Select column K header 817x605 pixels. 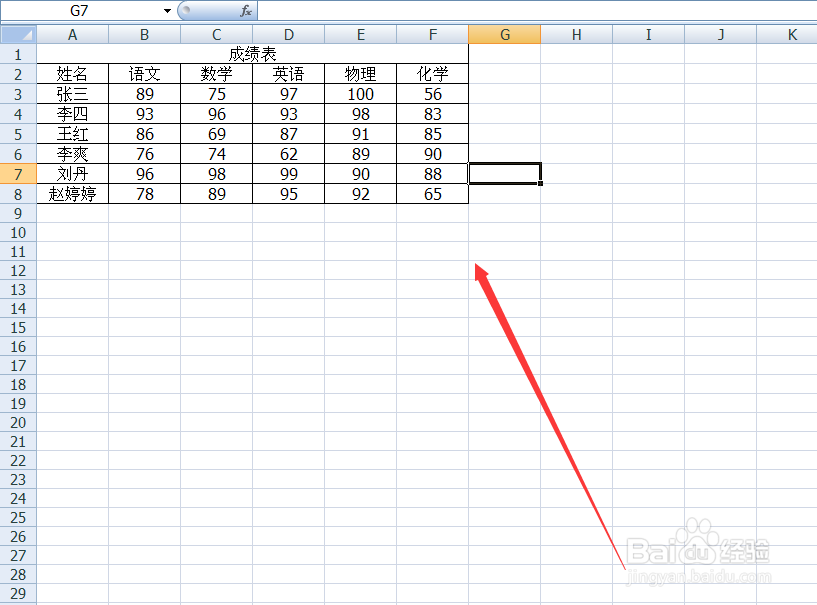point(787,34)
